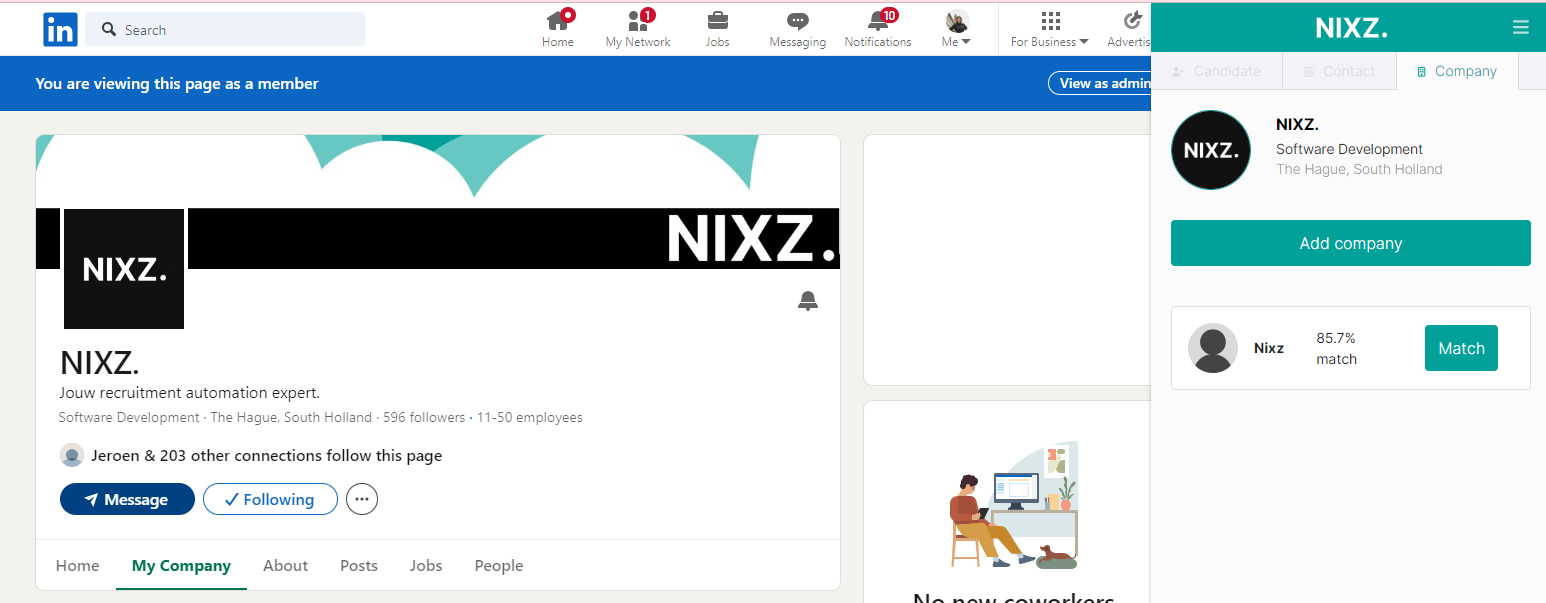Open the Me profile menu
Image resolution: width=1546 pixels, height=603 pixels.
point(957,29)
